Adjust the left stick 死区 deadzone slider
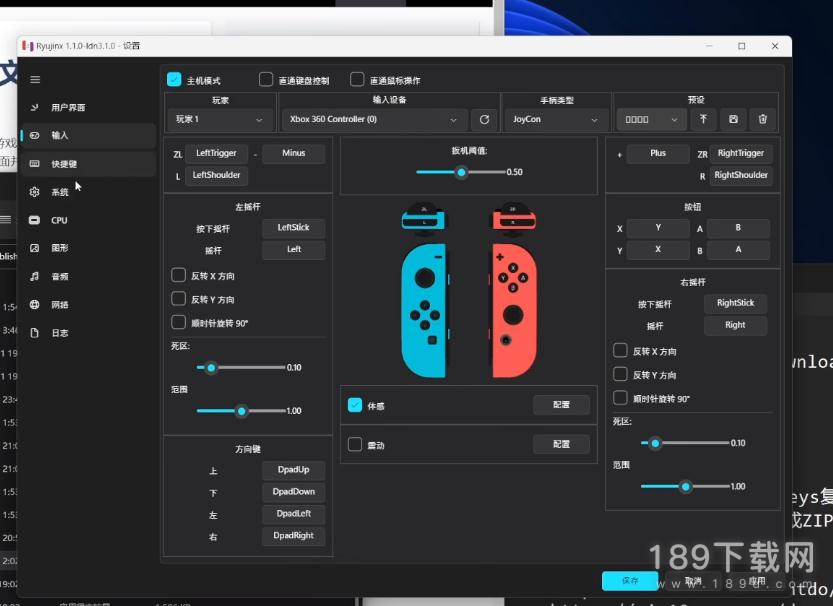833x606 pixels. 241,368
